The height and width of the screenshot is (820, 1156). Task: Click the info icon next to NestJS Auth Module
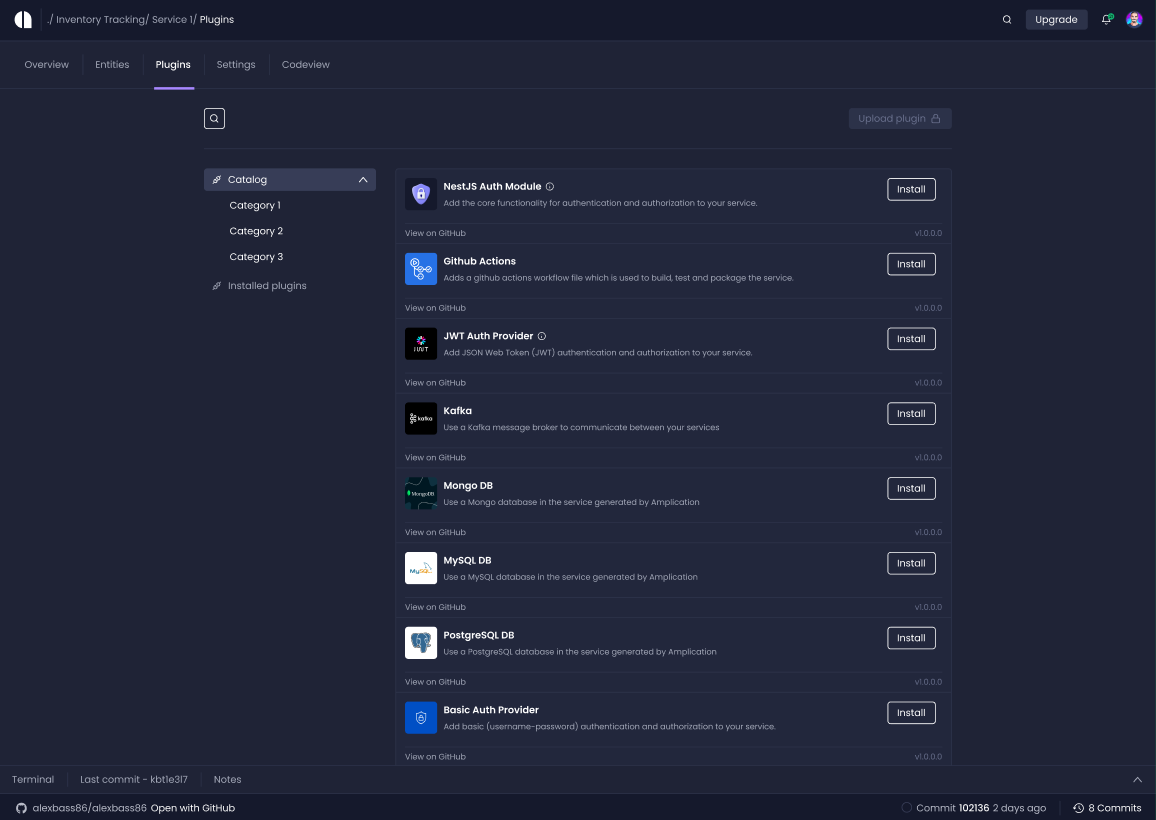(549, 185)
